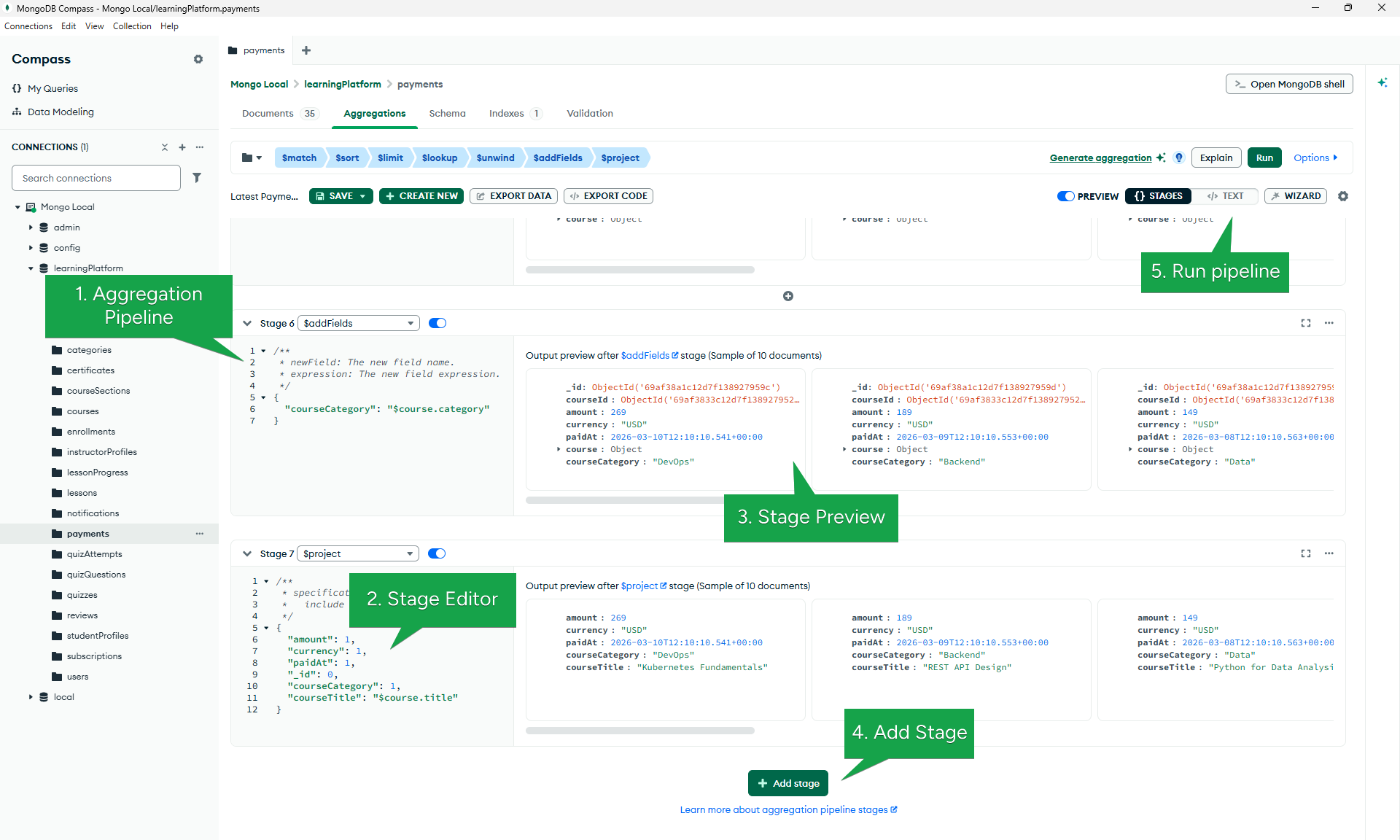
Task: Disable Stage 6 $addFields toggle
Action: pos(437,323)
